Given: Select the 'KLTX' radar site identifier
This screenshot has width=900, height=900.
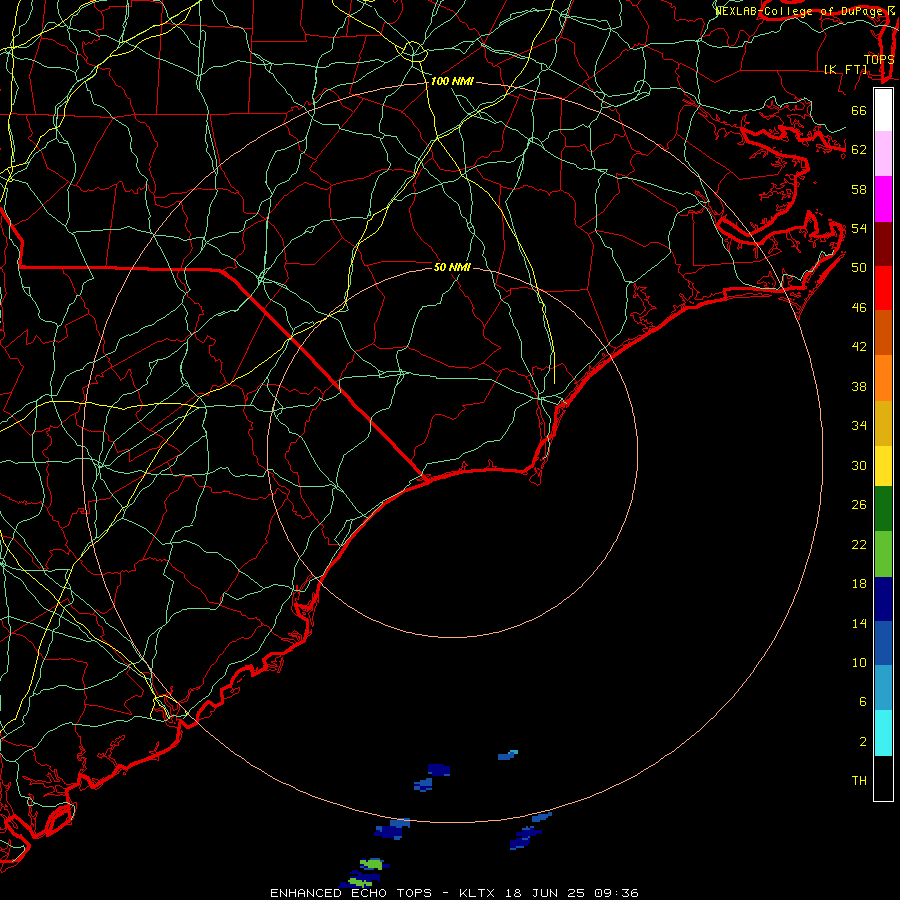Looking at the screenshot, I should pos(478,893).
